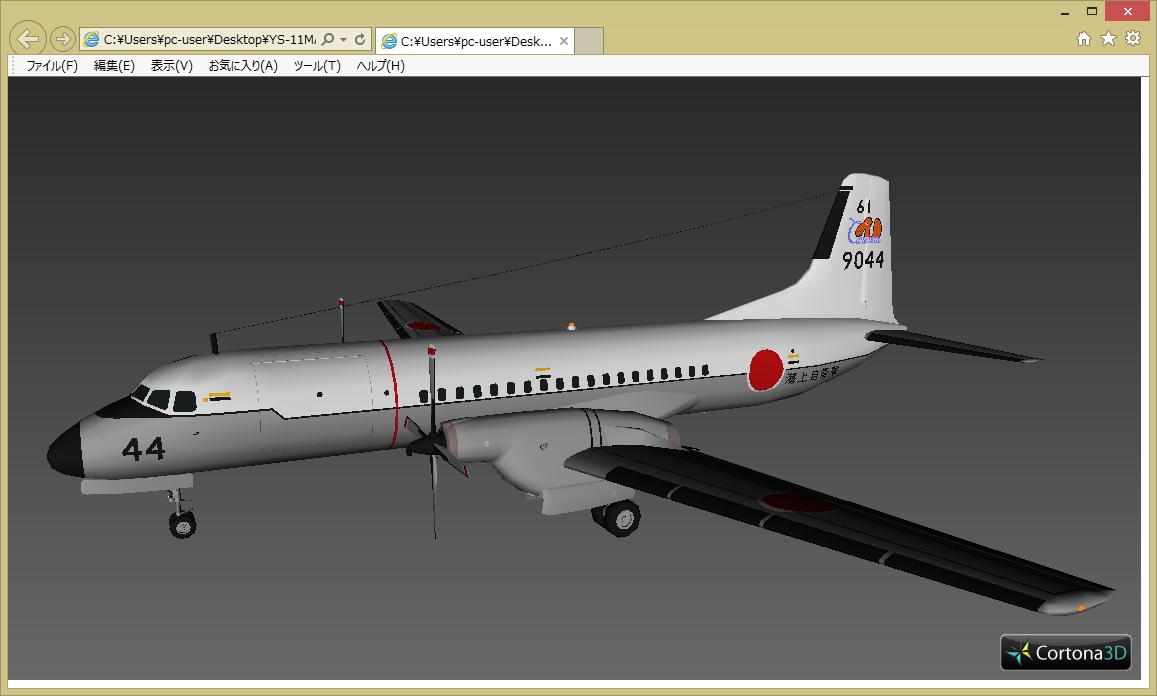
Task: Open a new tab with the blank tab button
Action: 590,41
